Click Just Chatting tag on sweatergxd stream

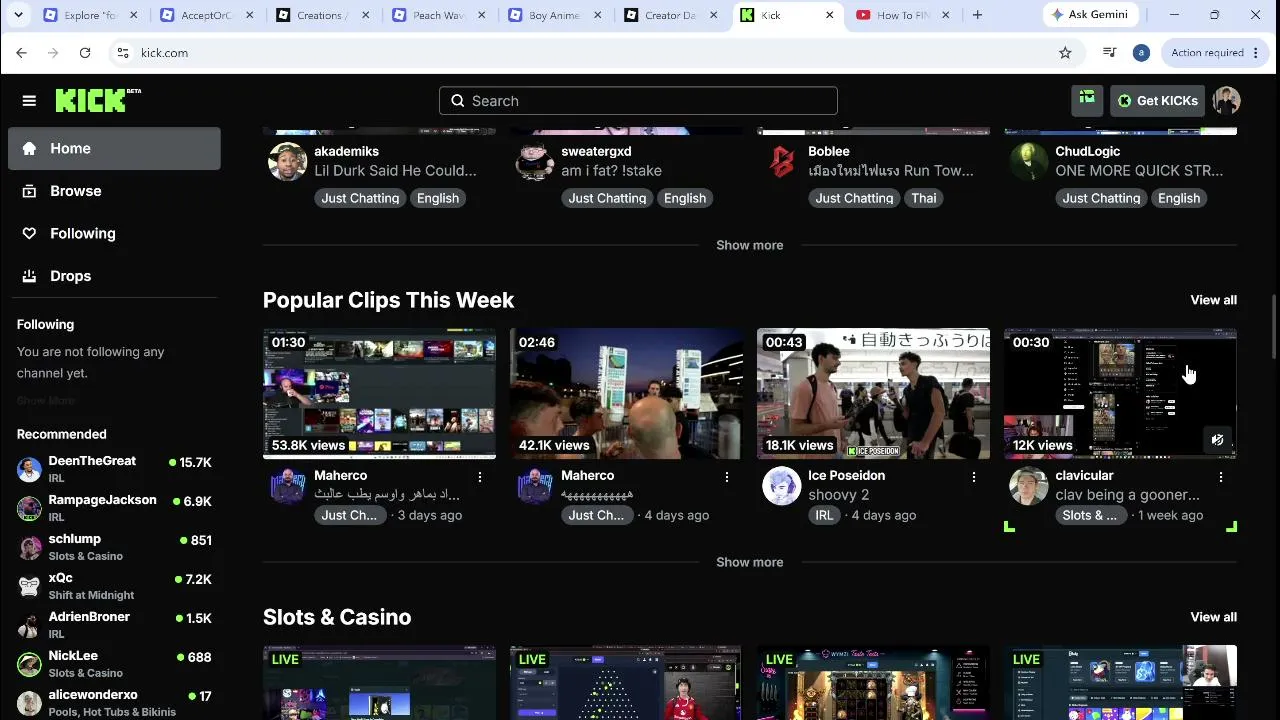(607, 198)
